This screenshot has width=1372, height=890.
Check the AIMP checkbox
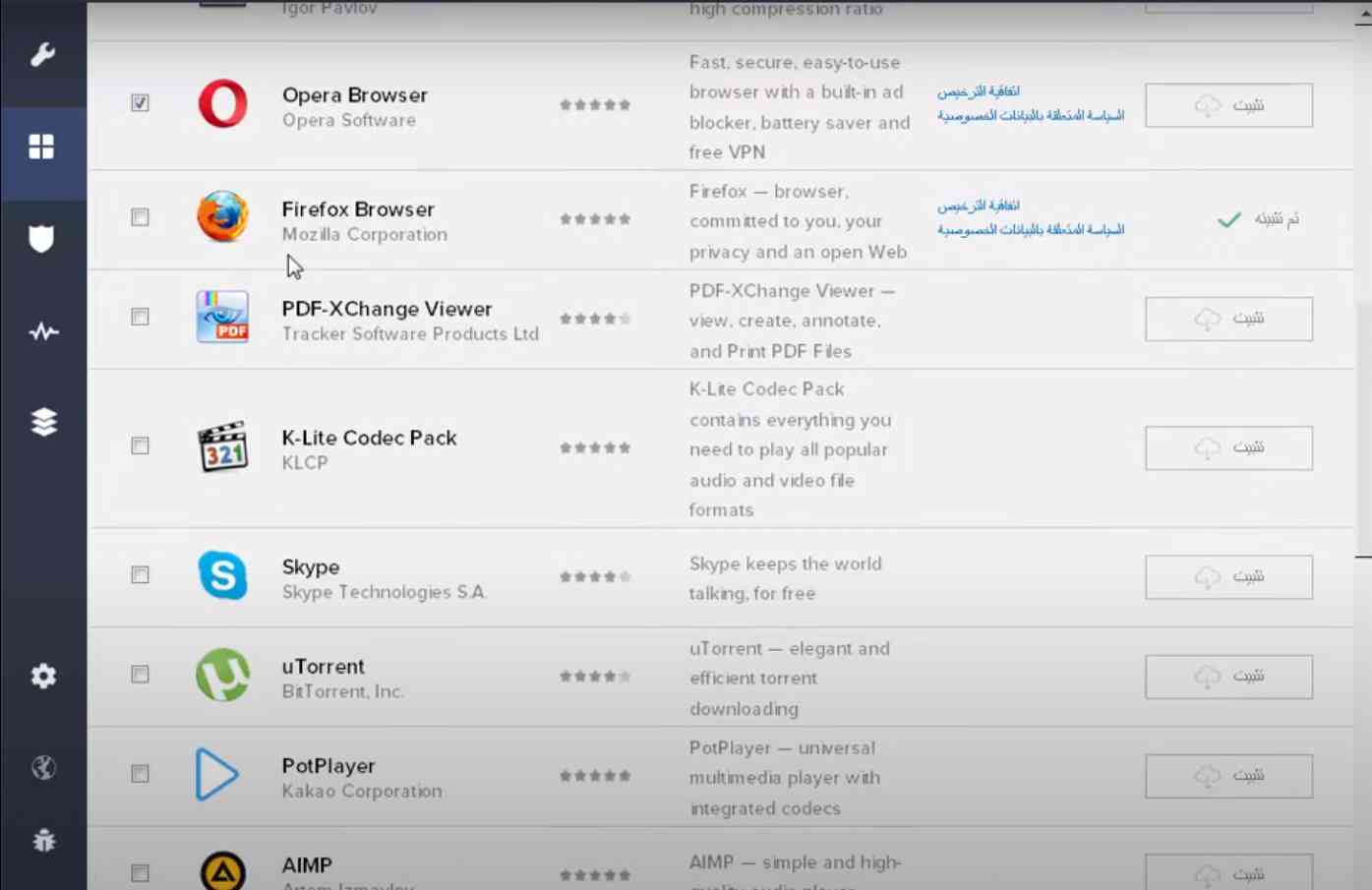140,872
